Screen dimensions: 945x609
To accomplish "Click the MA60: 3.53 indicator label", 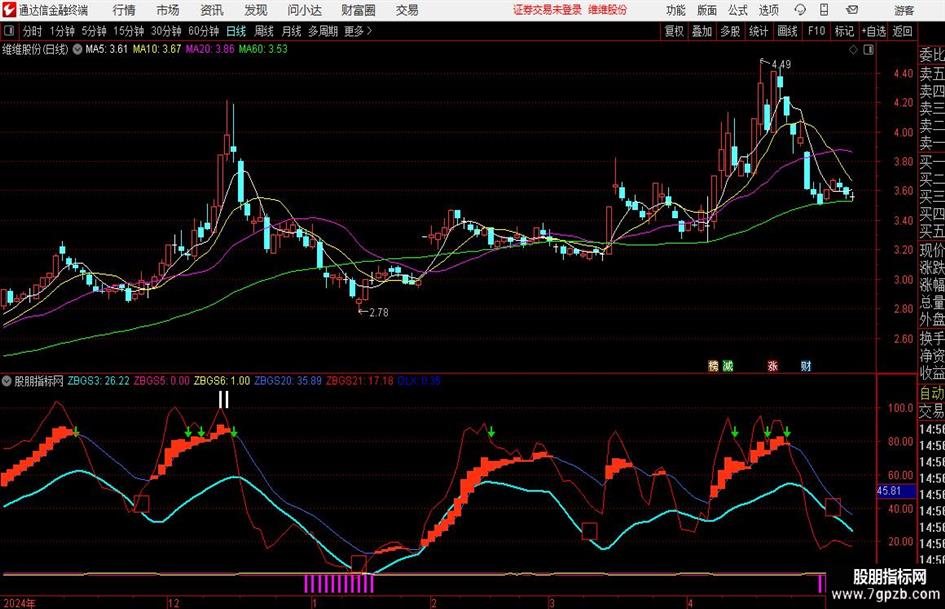I will pyautogui.click(x=263, y=49).
